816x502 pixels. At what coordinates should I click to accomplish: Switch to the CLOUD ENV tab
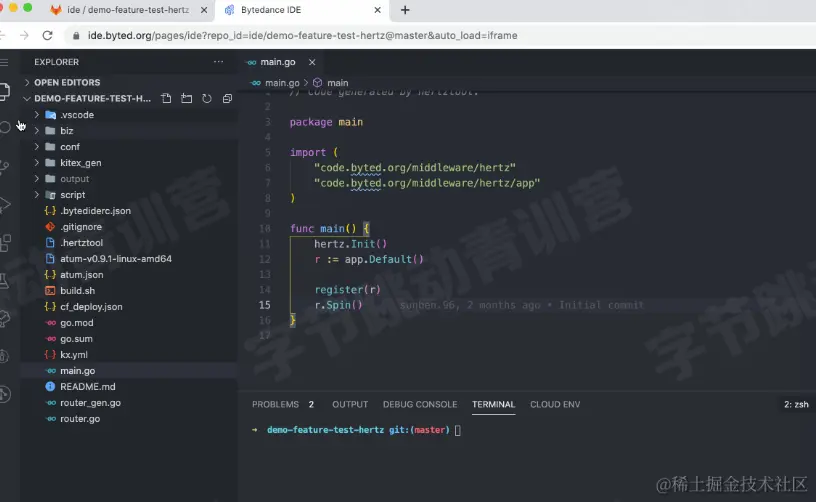click(x=555, y=404)
